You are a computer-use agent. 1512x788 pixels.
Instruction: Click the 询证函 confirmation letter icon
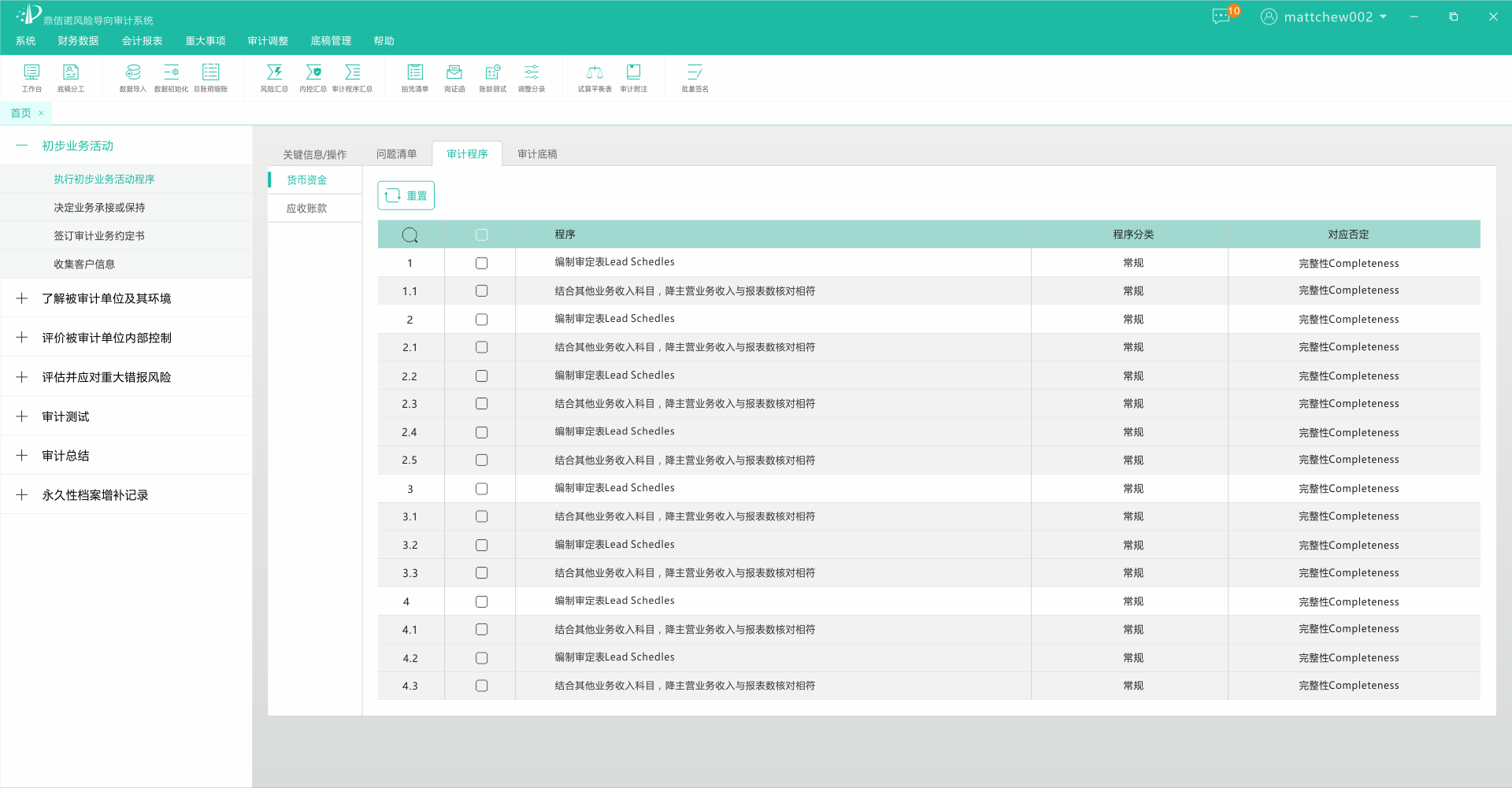pos(454,78)
